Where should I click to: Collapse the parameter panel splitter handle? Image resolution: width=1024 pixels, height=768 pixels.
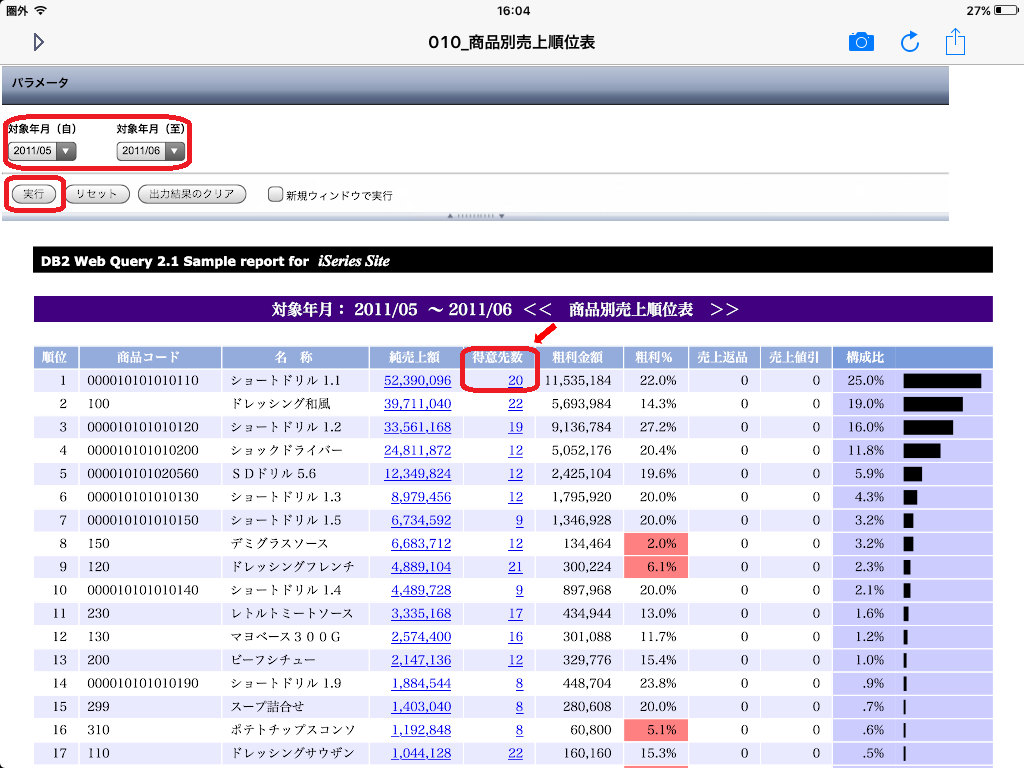(475, 216)
